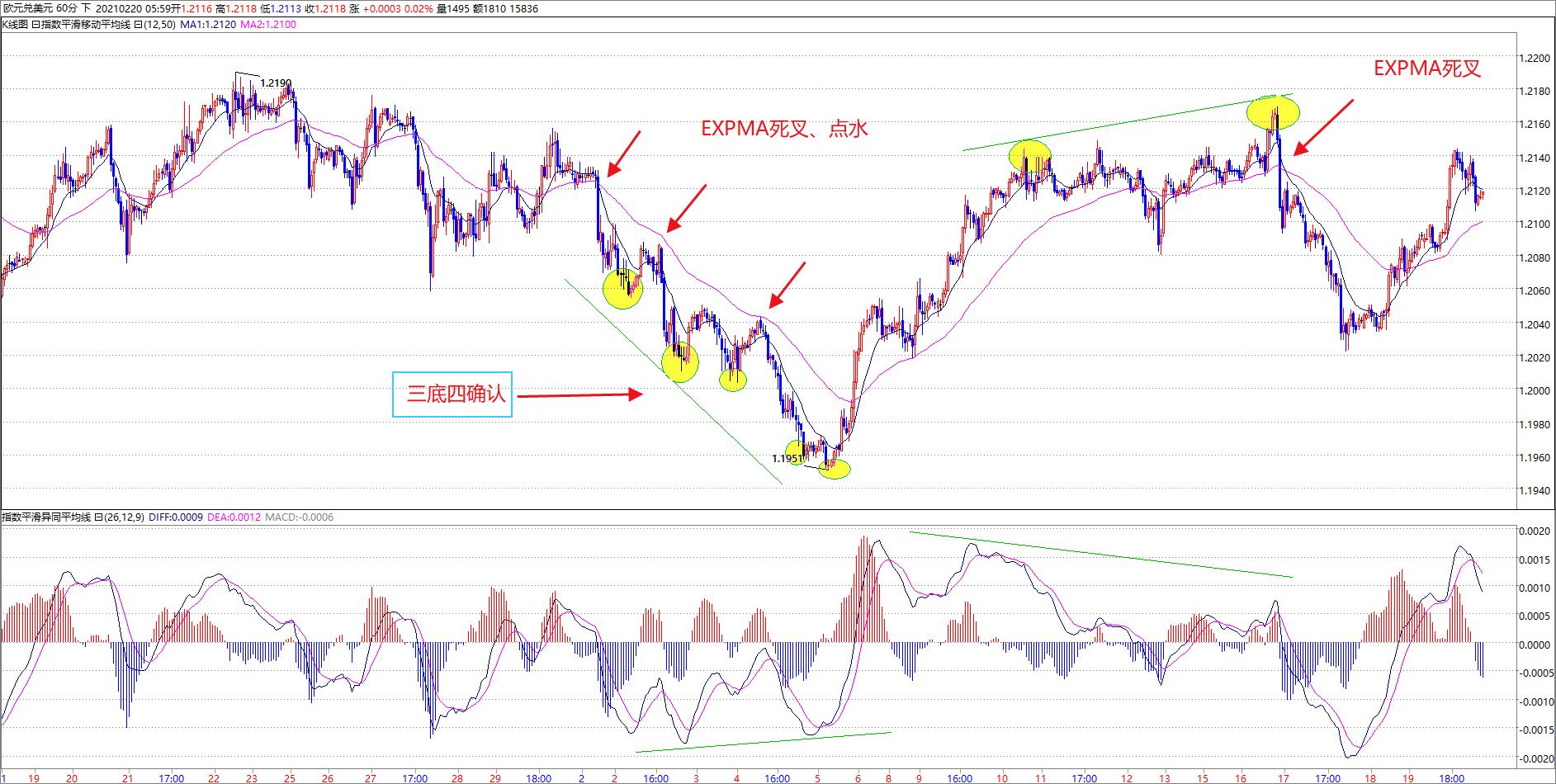
Task: Click date axis label 22
Action: click(x=214, y=777)
